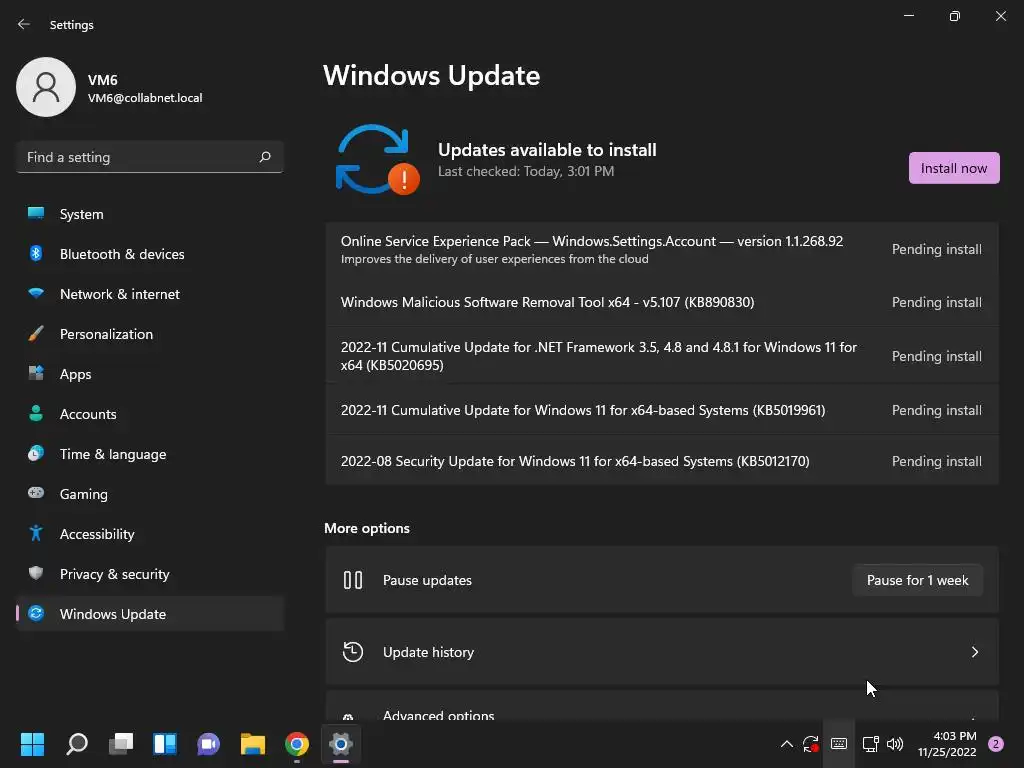The width and height of the screenshot is (1024, 768).
Task: Click the Settings gear on taskbar
Action: (341, 744)
